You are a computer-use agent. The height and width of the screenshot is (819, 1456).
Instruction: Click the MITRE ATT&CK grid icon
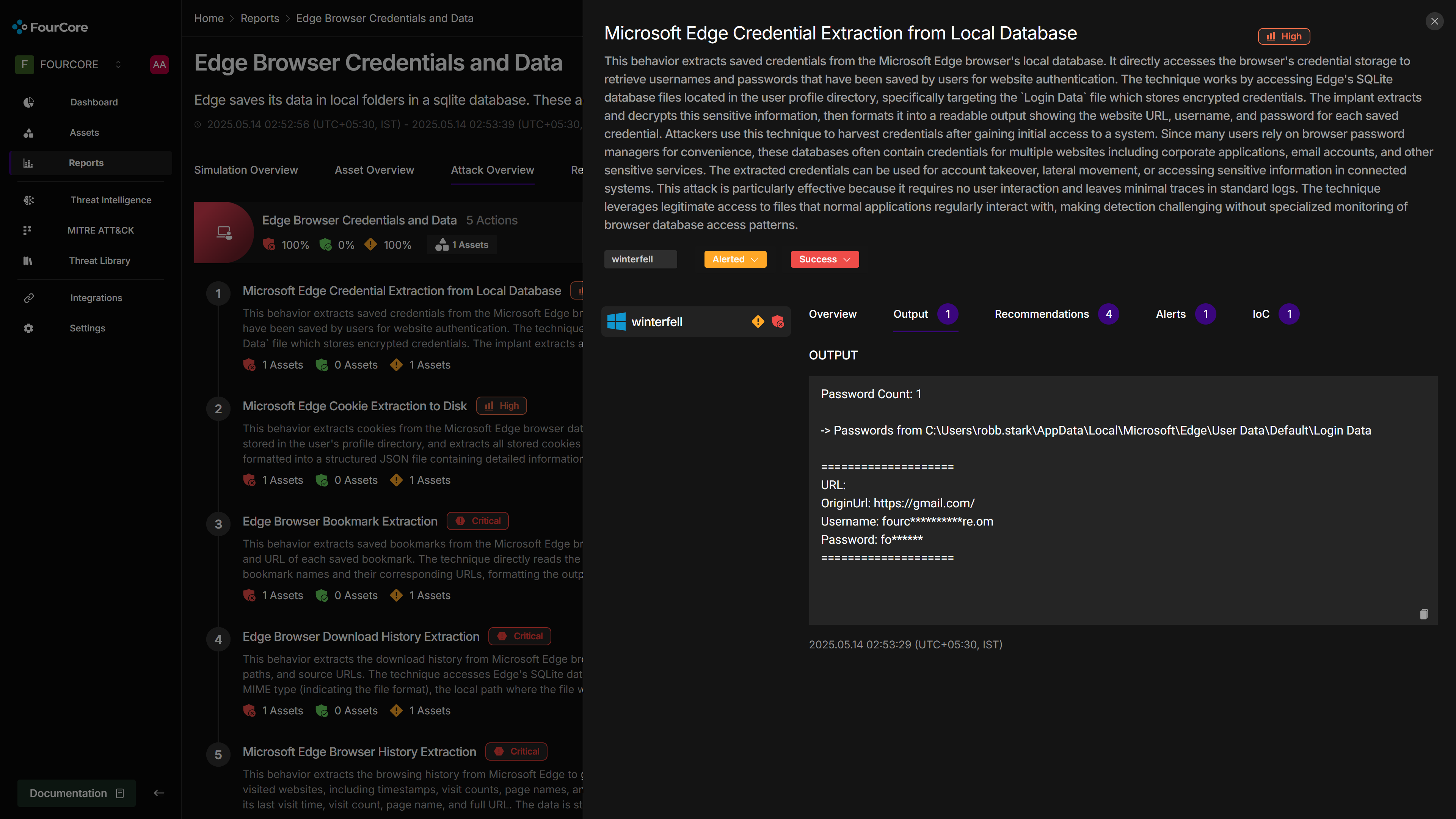28,231
